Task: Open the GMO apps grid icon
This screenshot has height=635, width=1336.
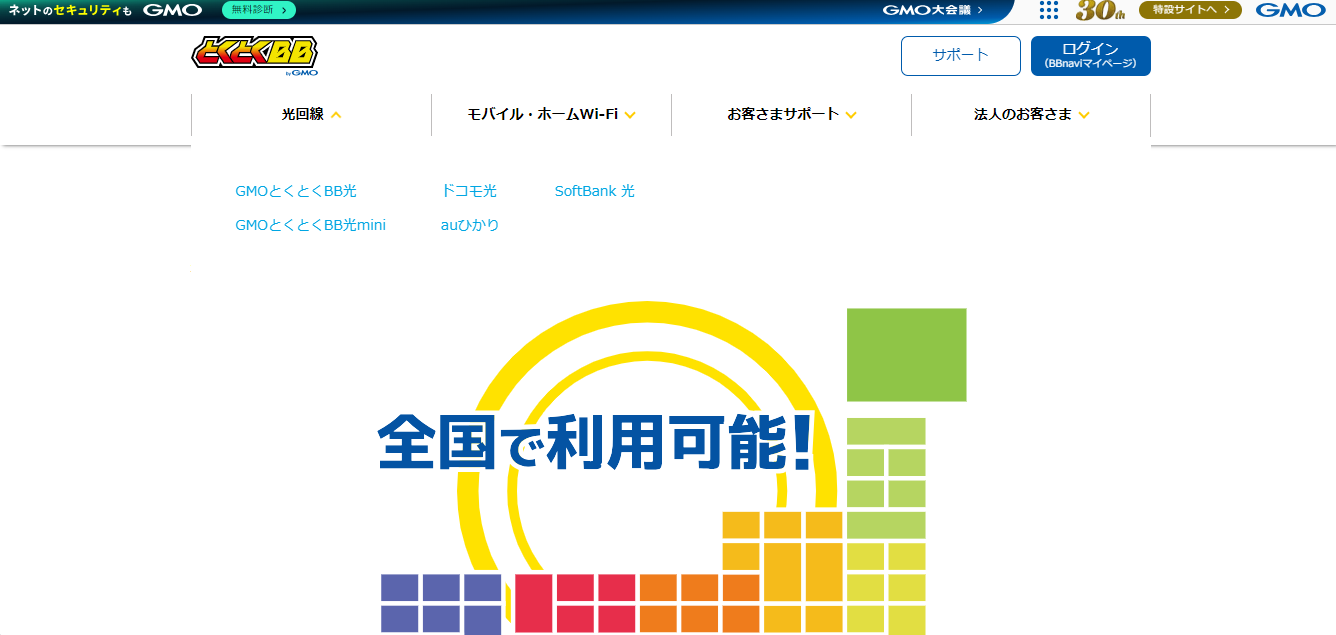Action: click(1048, 10)
